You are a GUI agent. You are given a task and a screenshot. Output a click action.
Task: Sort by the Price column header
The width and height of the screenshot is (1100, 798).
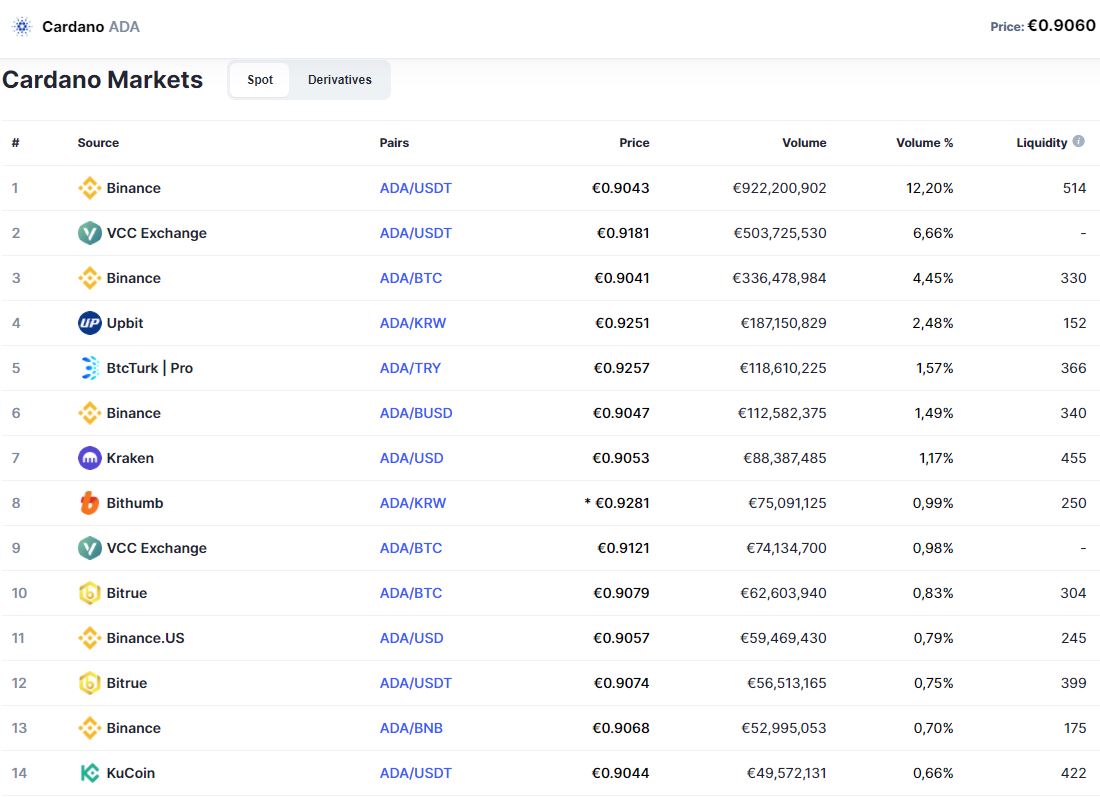tap(634, 142)
